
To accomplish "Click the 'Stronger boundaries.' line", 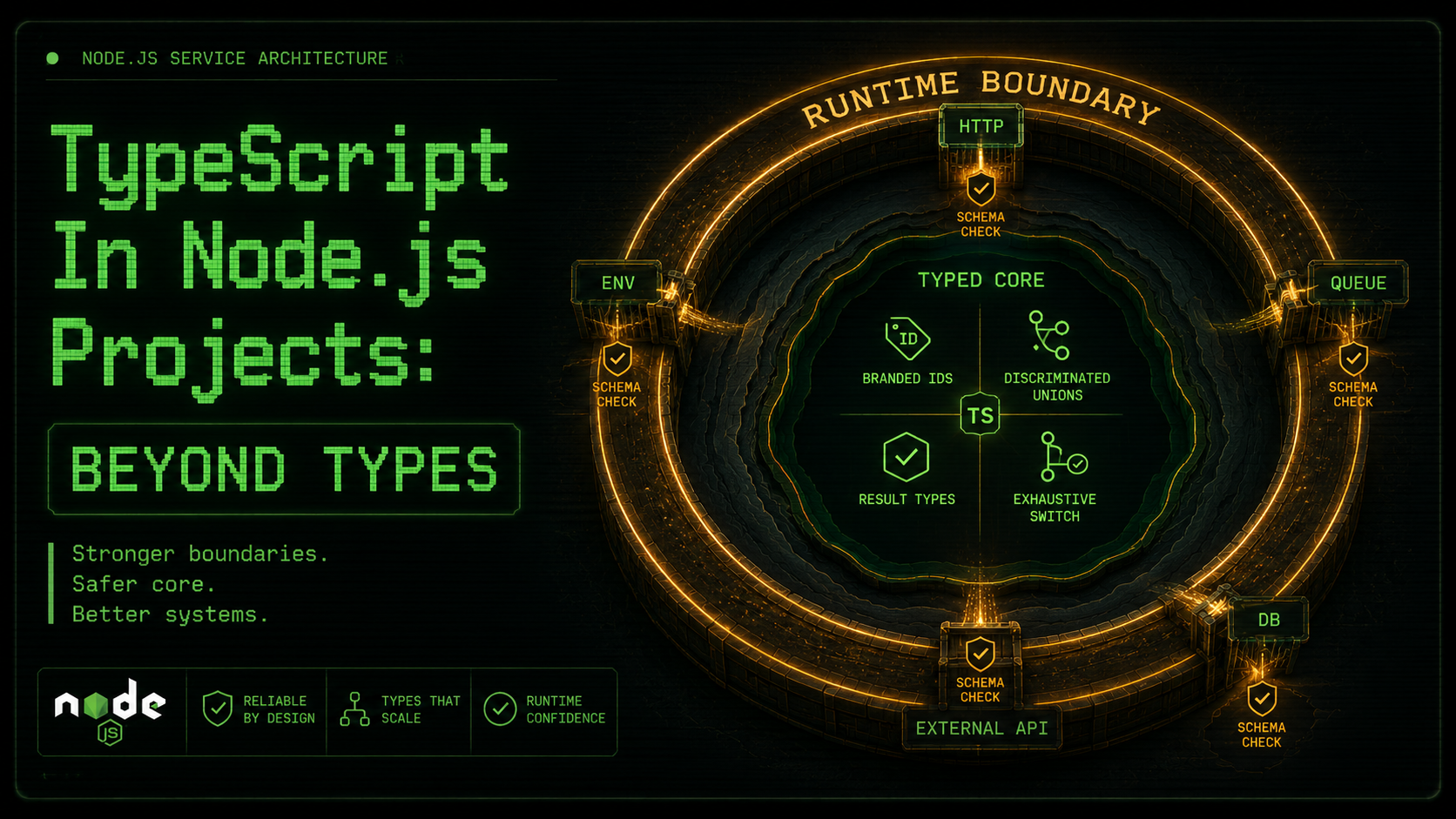I will 200,554.
